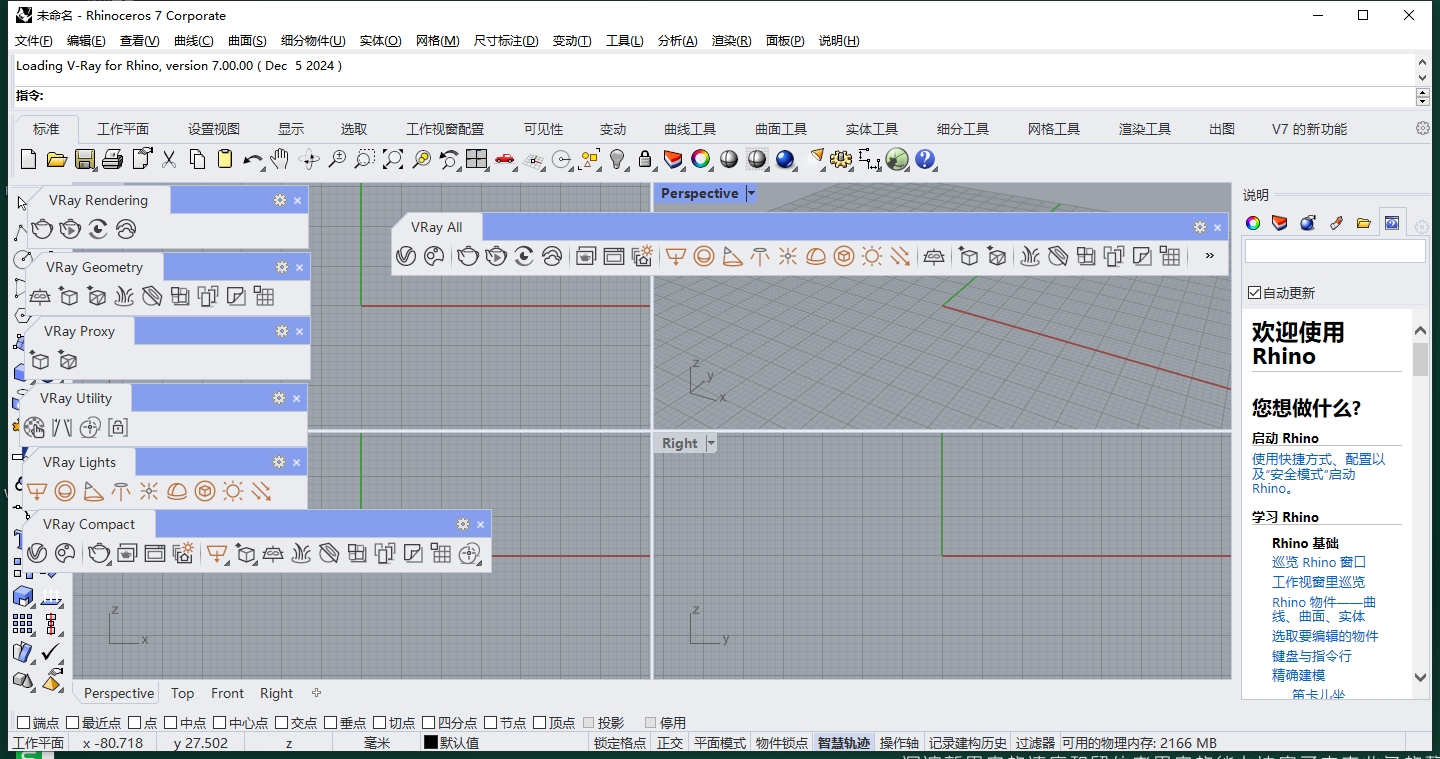Open the 渲染(R) menu
1440x759 pixels.
click(x=731, y=41)
